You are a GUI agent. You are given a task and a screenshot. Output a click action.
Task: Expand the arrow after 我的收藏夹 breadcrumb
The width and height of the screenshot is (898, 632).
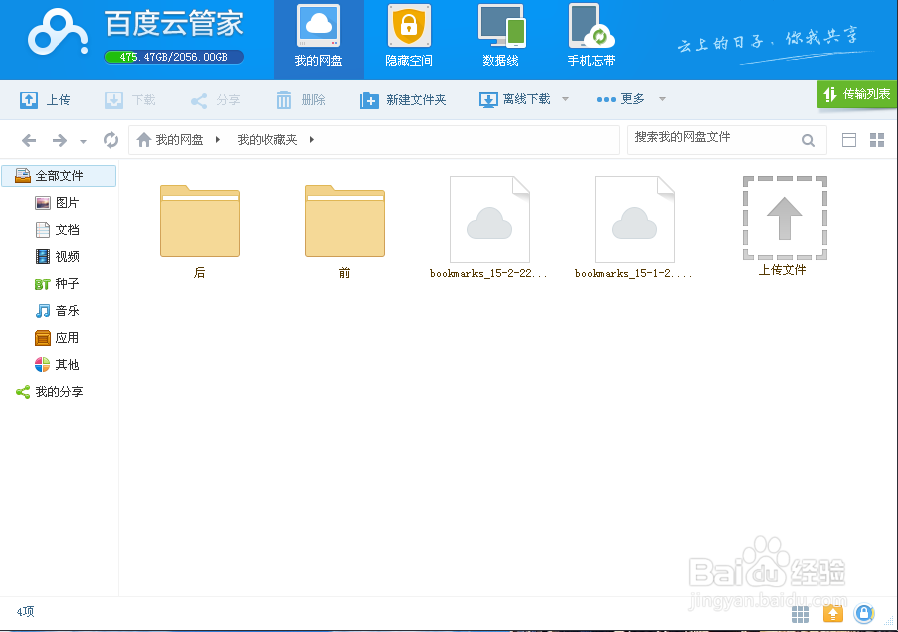coord(312,140)
